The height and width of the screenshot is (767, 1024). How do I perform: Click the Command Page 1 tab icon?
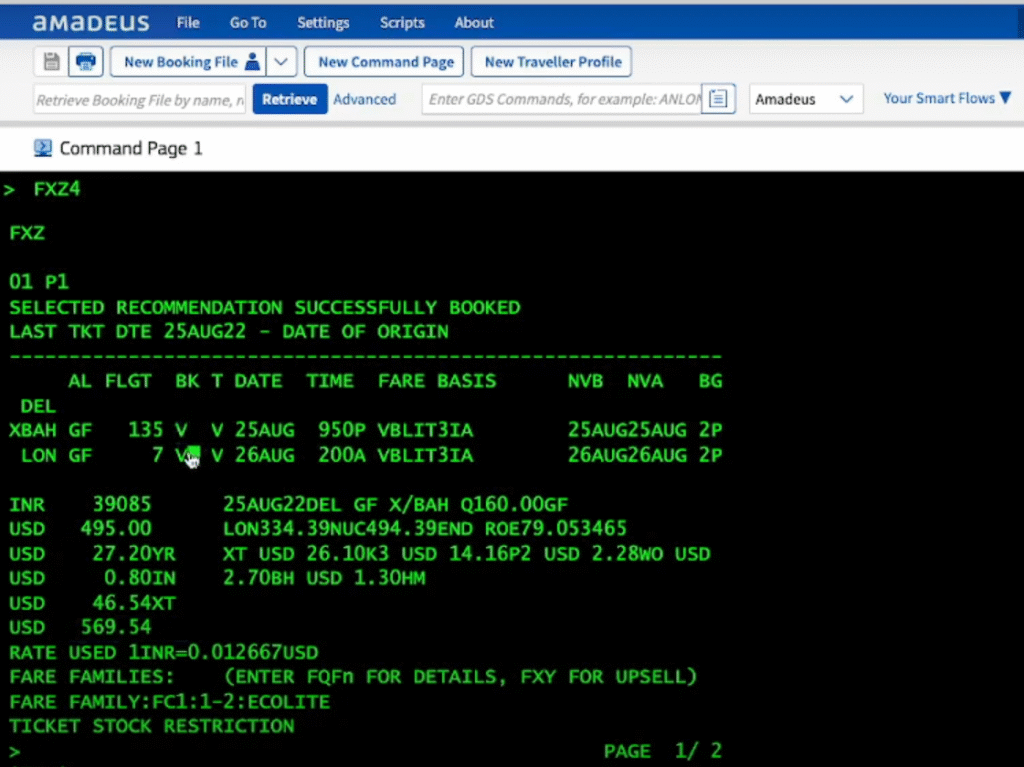tap(42, 148)
